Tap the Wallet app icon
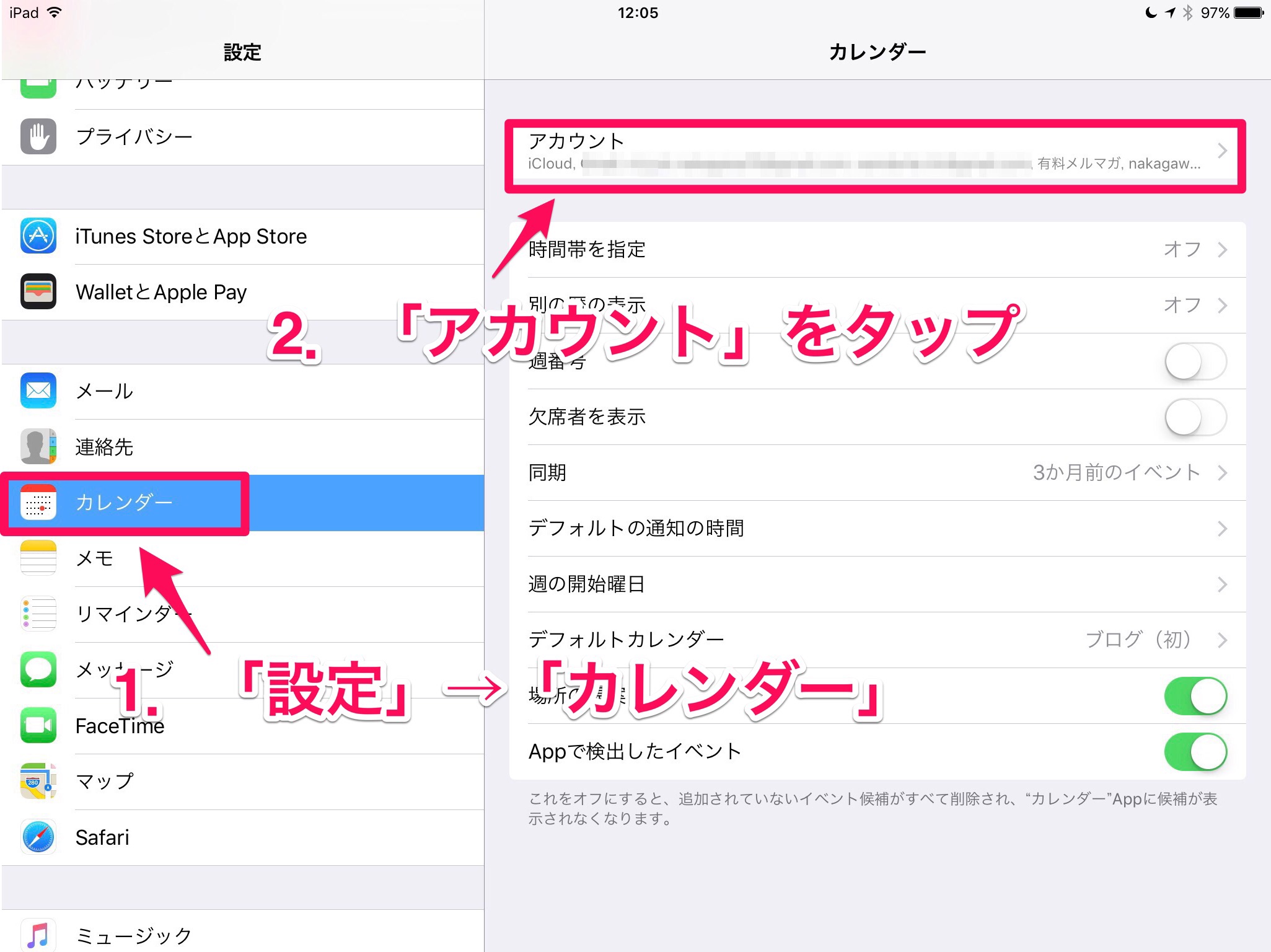The width and height of the screenshot is (1271, 952). [38, 291]
